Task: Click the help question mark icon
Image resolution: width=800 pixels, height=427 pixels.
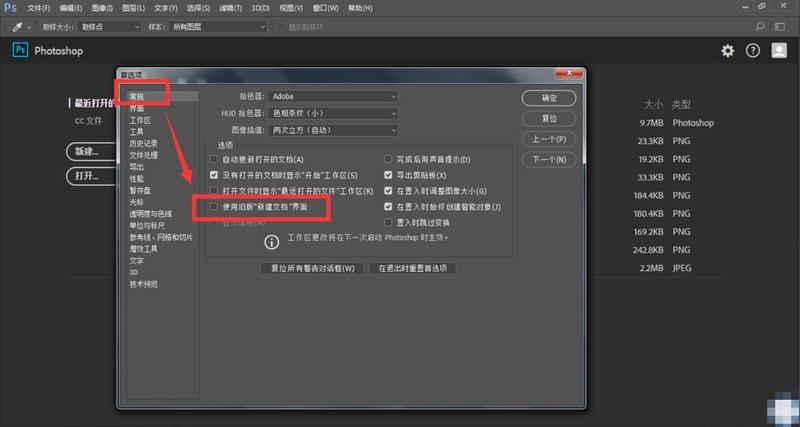Action: 753,51
